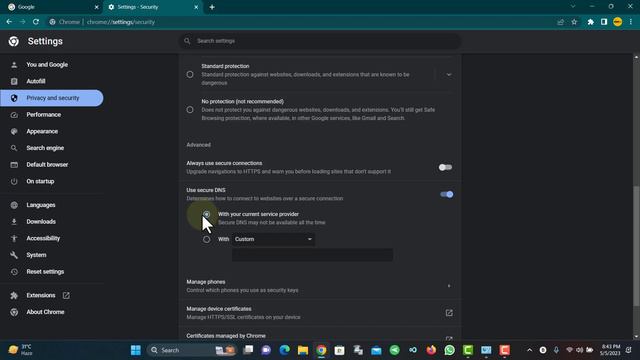Open the notification center icon
The image size is (640, 360).
(629, 350)
